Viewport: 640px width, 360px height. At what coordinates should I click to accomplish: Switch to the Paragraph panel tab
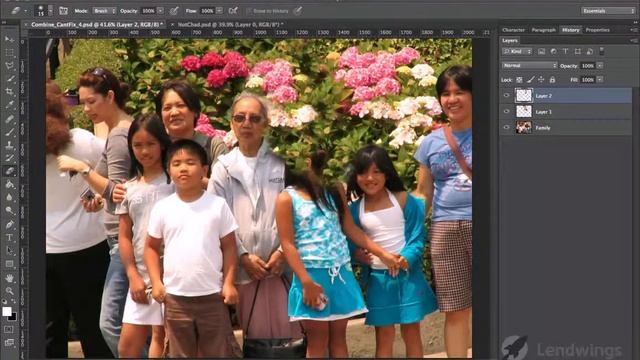tap(543, 30)
